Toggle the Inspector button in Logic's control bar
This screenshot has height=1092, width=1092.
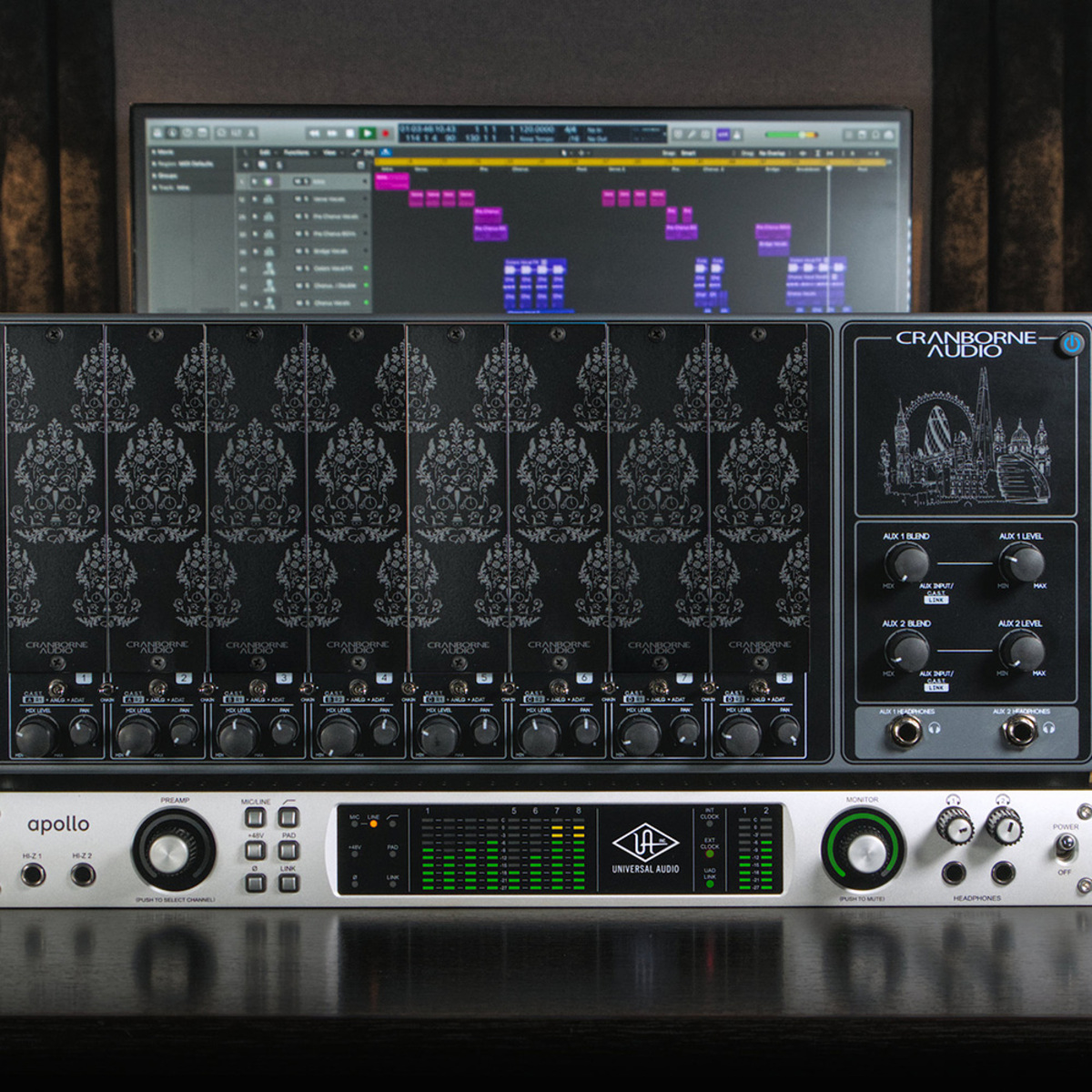tap(171, 133)
